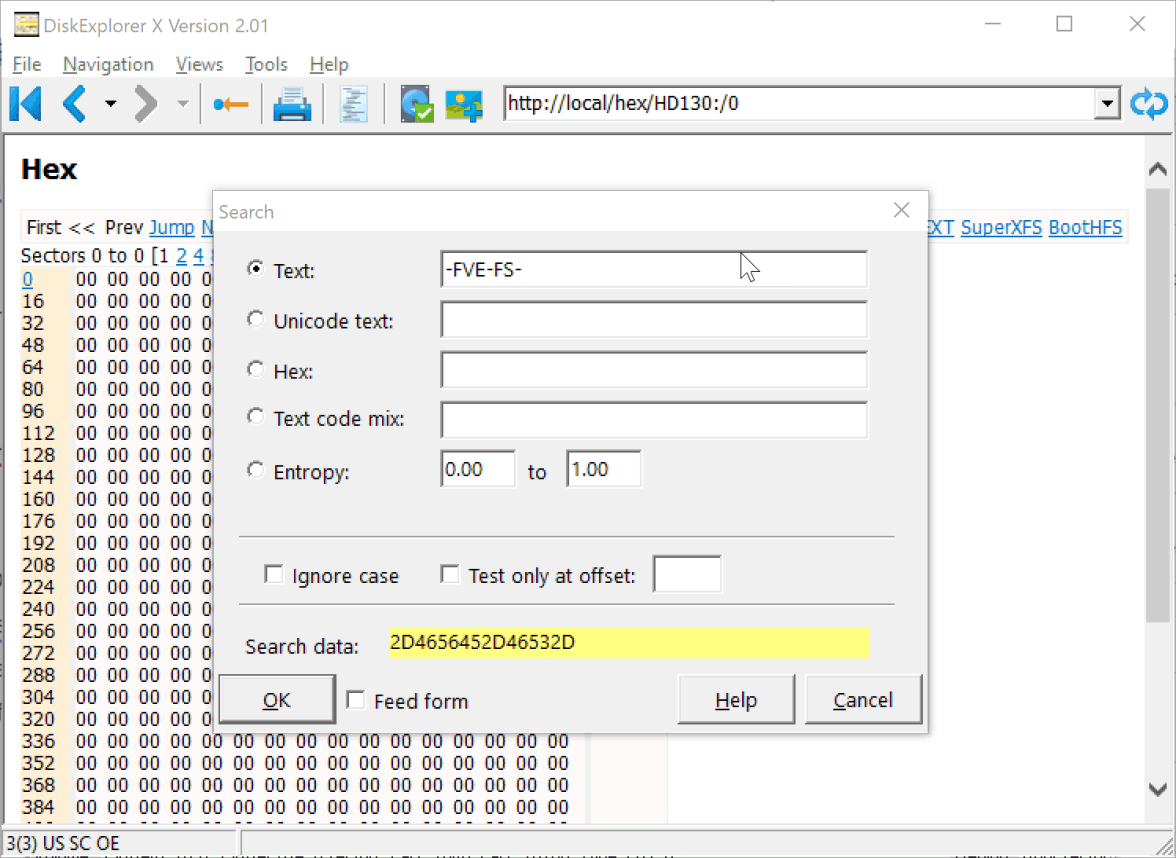This screenshot has height=858, width=1176.
Task: Enable the Ignore case checkbox
Action: pos(273,575)
